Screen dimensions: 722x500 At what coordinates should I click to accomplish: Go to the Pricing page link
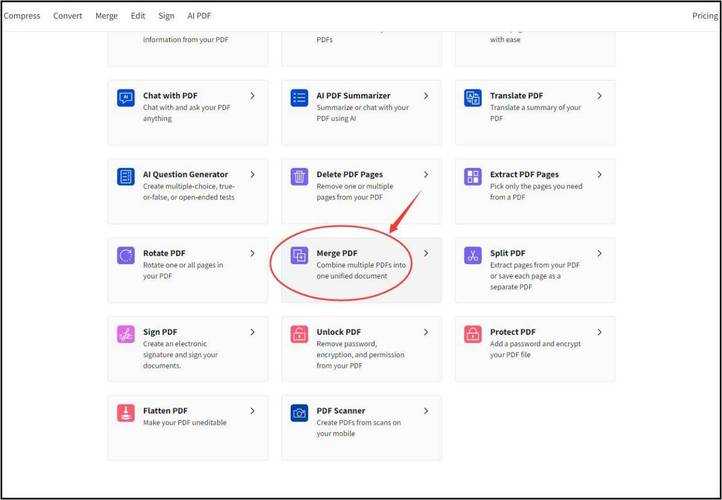(x=705, y=16)
